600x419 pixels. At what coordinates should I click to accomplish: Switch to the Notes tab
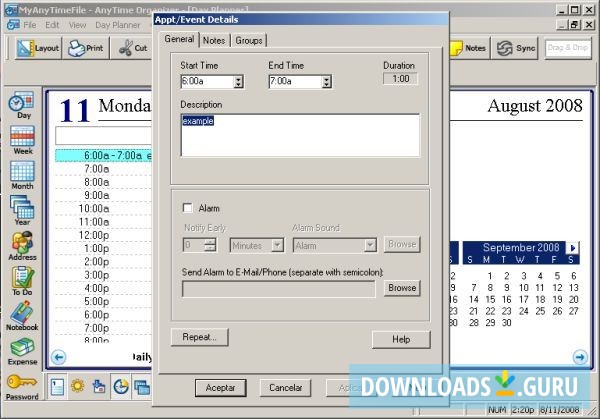click(x=214, y=40)
